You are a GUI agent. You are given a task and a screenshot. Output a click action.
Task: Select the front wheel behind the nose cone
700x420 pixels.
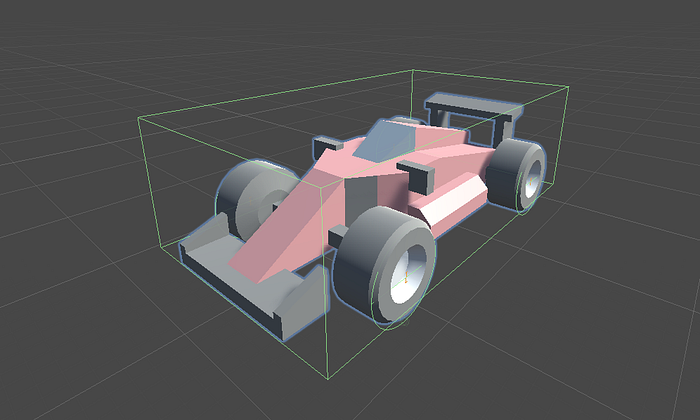[x=255, y=199]
